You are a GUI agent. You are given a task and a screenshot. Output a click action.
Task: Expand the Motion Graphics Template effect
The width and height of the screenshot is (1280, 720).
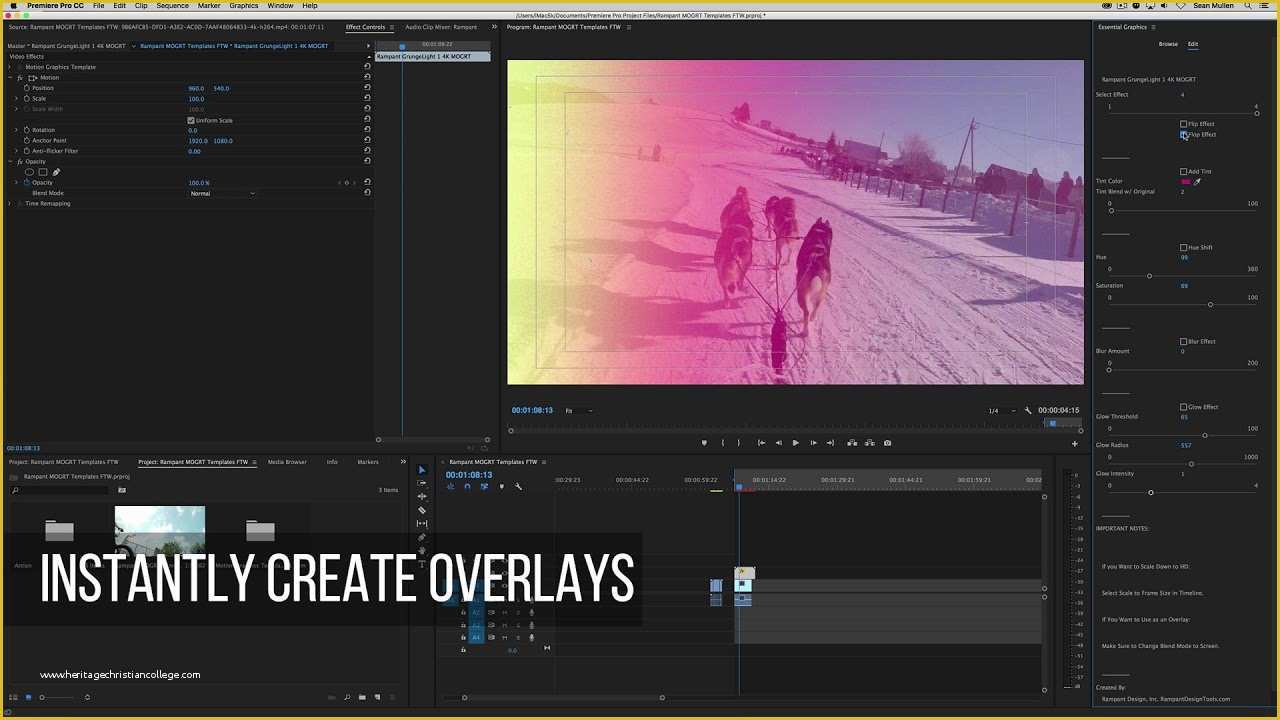pyautogui.click(x=10, y=67)
